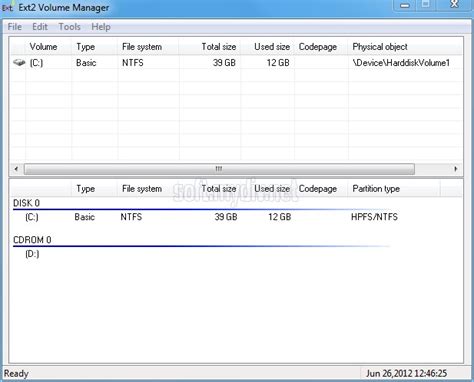Image resolution: width=474 pixels, height=382 pixels.
Task: Select the (D:) drive under CDROM 0
Action: pos(32,254)
